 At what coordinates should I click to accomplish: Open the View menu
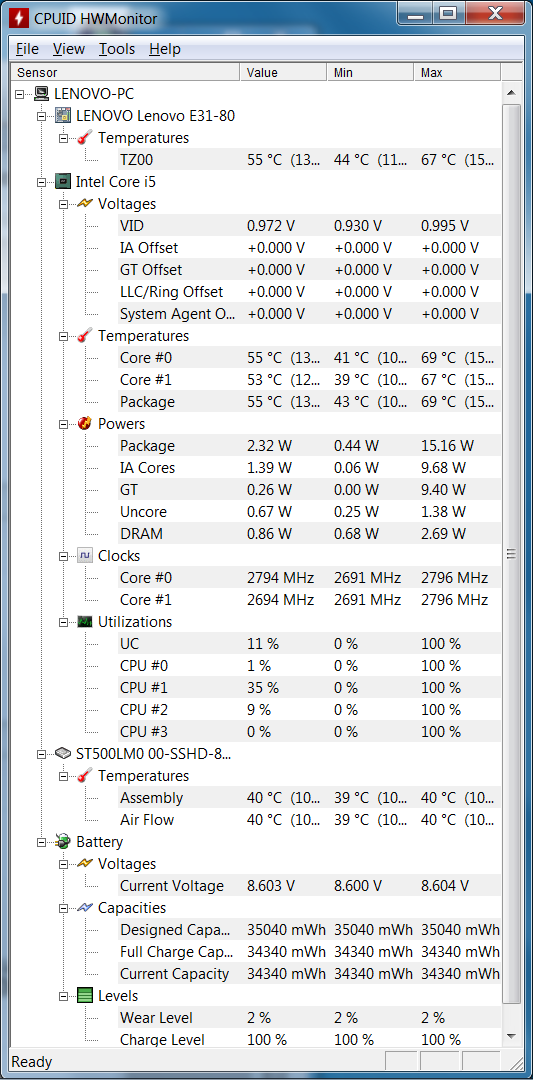69,49
